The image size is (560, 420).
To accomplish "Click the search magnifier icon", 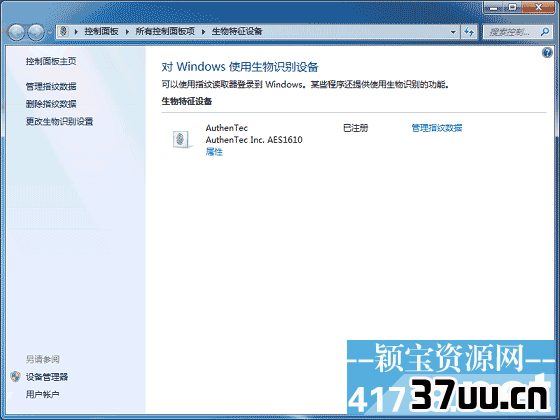I will click(545, 32).
